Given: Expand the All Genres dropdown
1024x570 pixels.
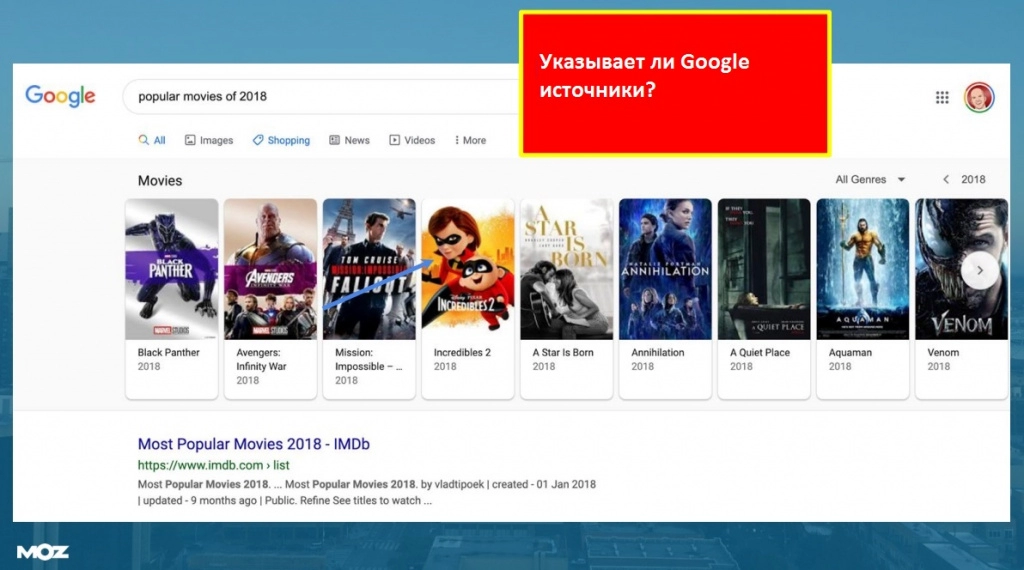Looking at the screenshot, I should tap(870, 180).
